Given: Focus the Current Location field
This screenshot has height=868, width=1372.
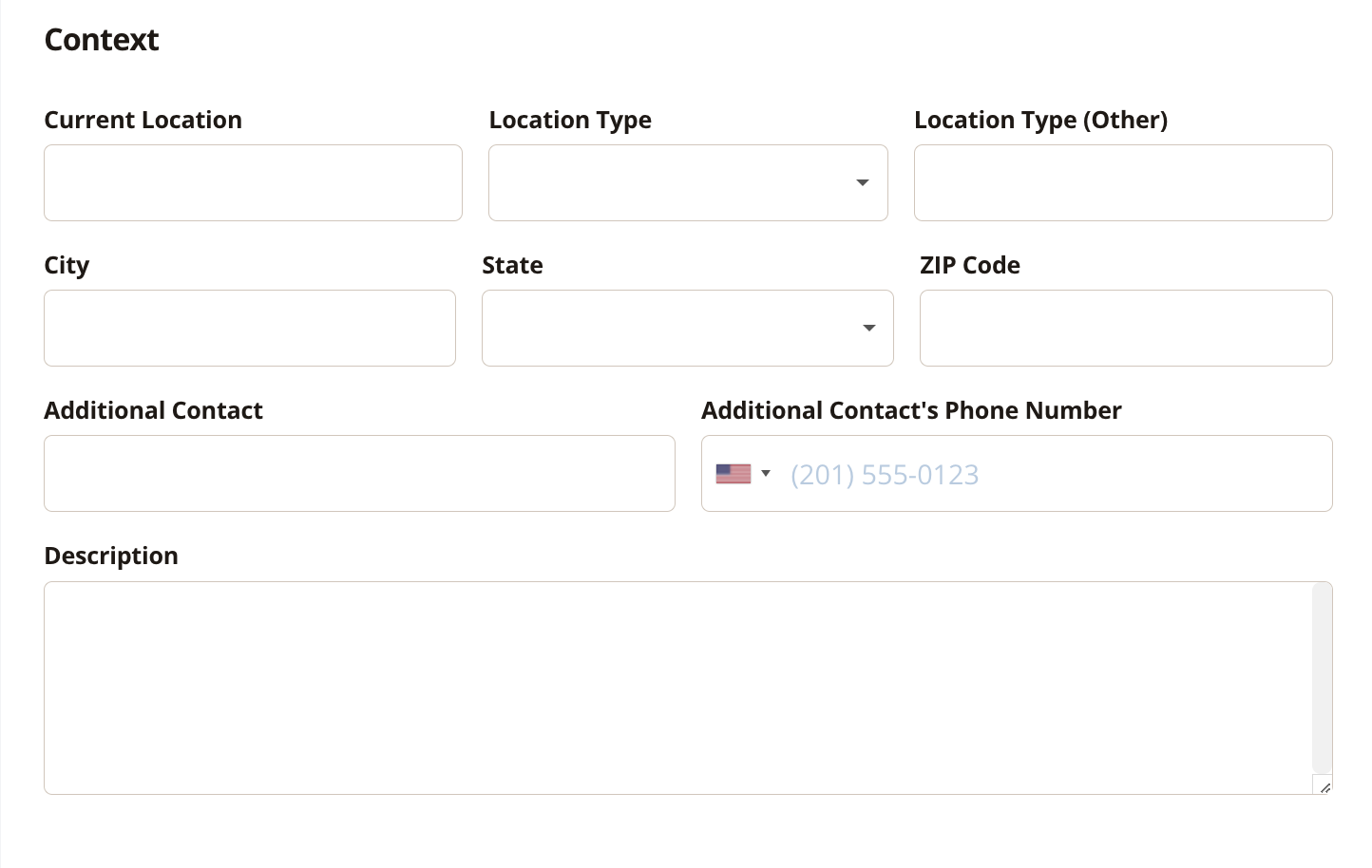Looking at the screenshot, I should coord(253,182).
